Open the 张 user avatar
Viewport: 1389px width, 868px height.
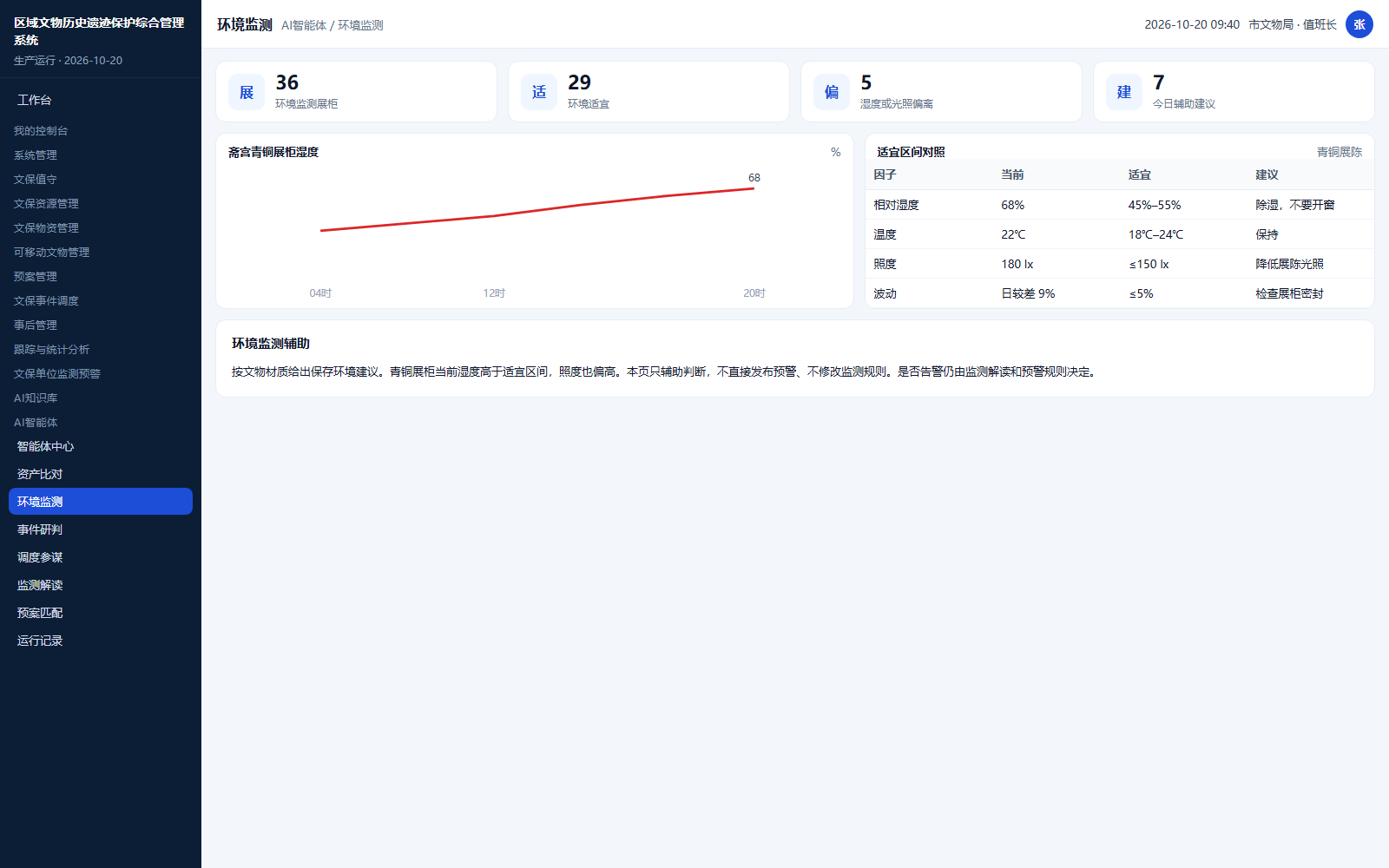pyautogui.click(x=1359, y=24)
